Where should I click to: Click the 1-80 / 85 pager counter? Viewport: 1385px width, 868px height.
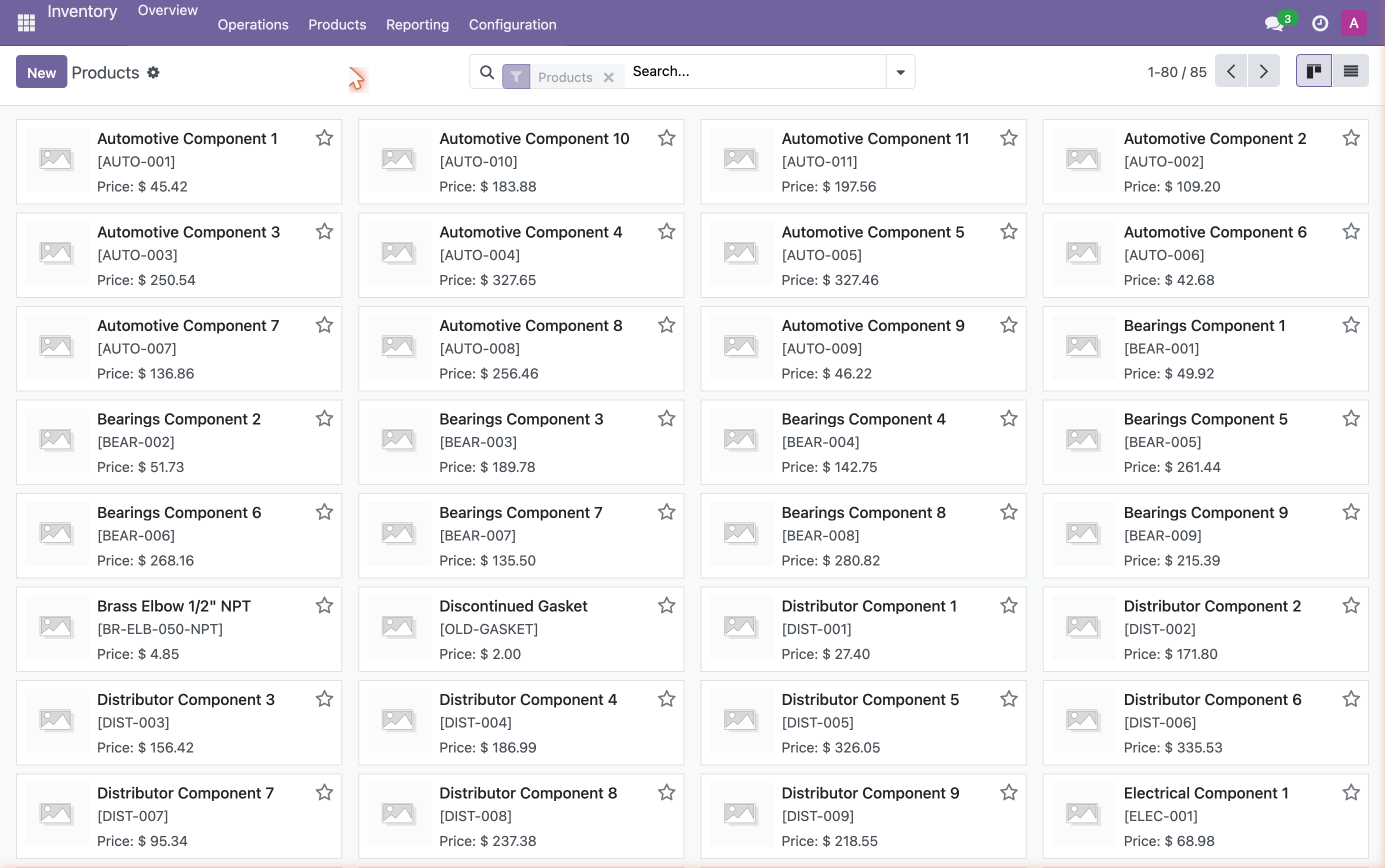[1176, 72]
